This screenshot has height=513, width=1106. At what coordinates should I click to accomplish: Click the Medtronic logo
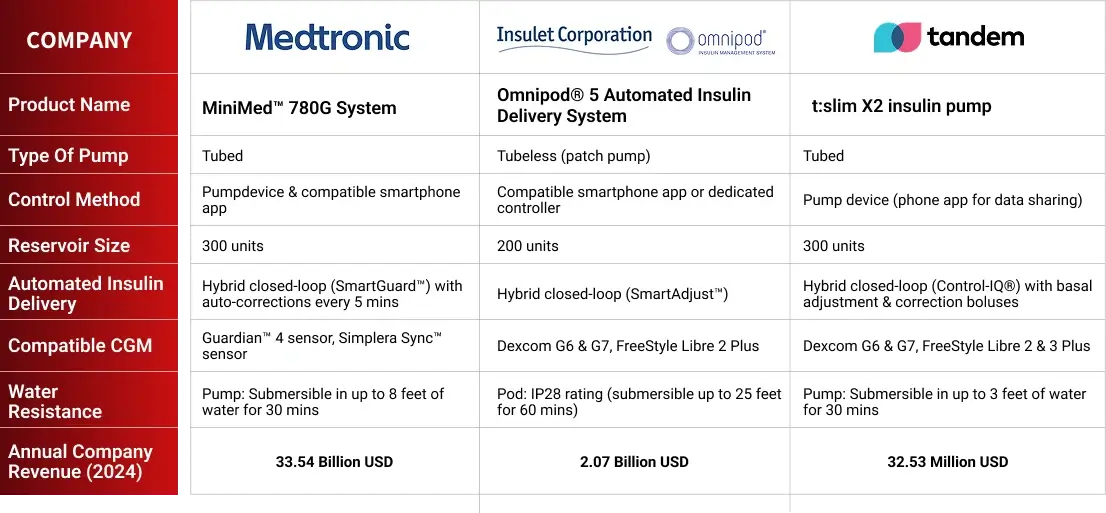(327, 37)
